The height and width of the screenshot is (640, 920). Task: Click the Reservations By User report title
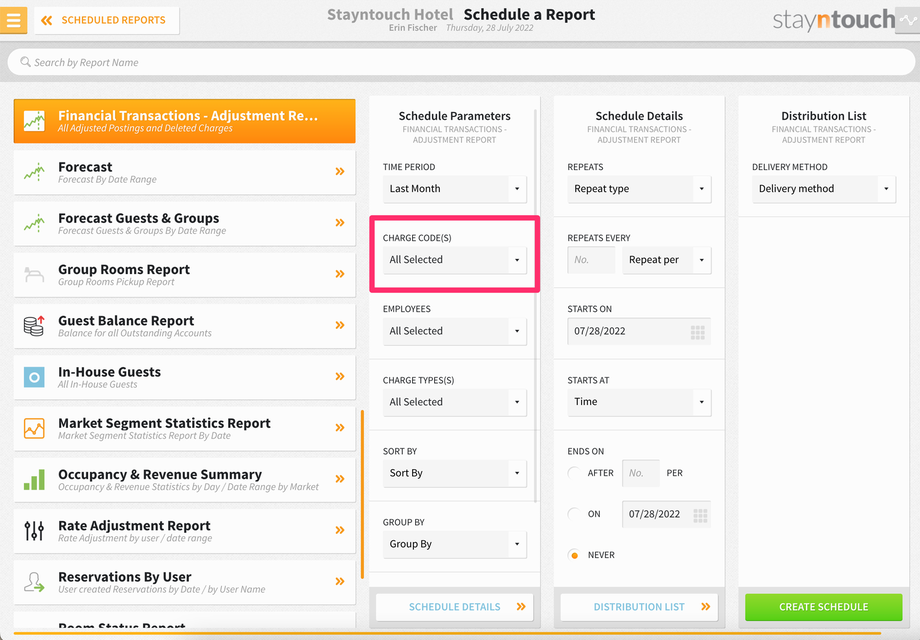[x=124, y=577]
